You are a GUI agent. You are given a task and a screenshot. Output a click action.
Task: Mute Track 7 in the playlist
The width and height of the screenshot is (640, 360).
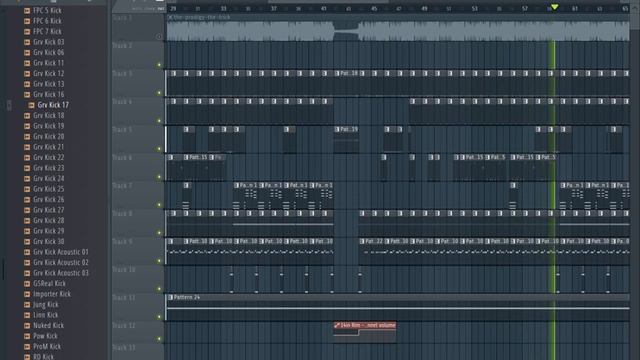click(x=159, y=205)
